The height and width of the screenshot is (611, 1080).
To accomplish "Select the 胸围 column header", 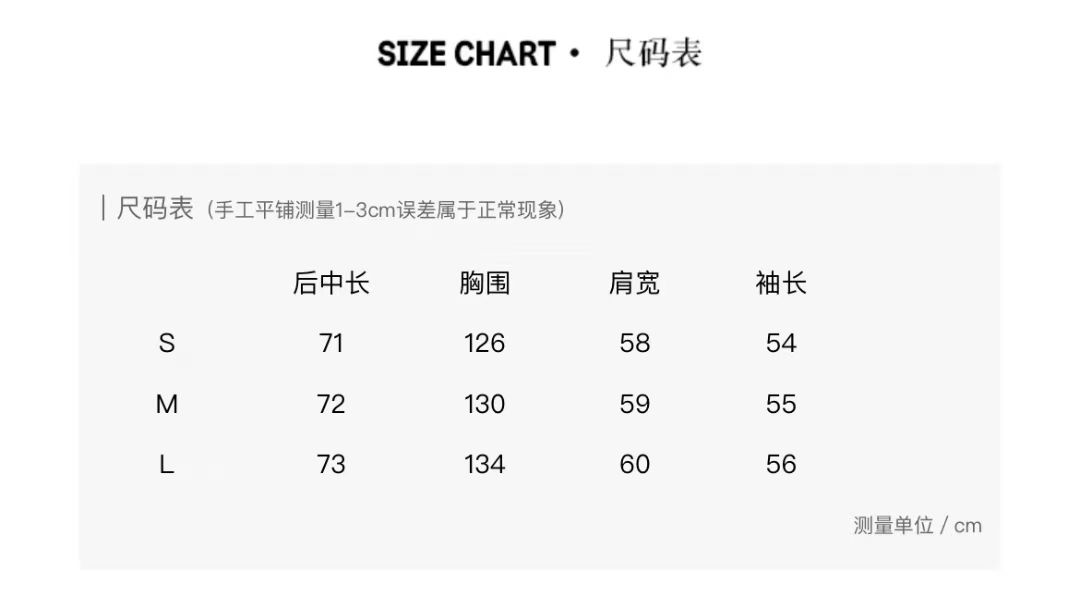I will [x=484, y=283].
